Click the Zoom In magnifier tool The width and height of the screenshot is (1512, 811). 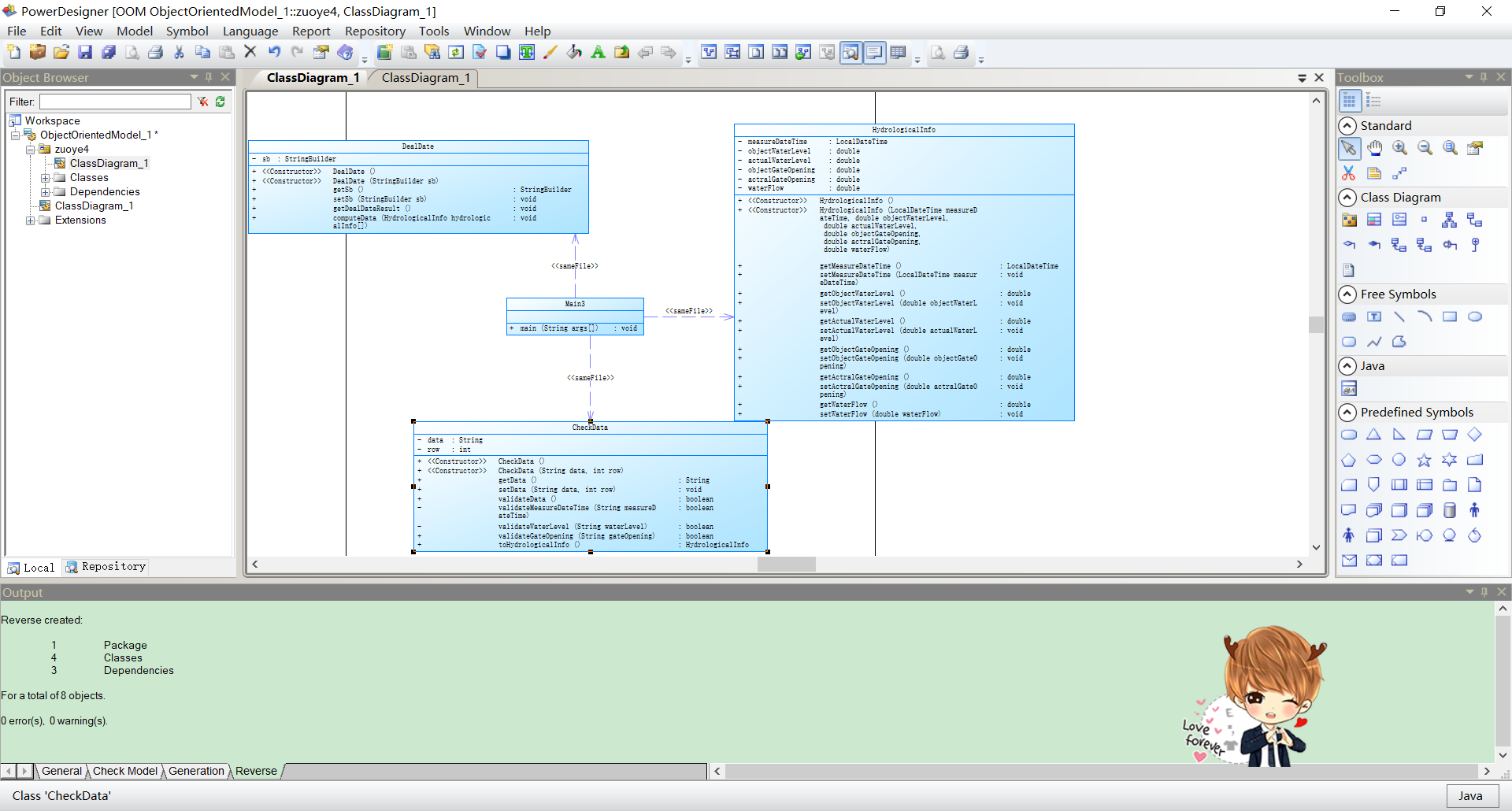tap(1399, 148)
